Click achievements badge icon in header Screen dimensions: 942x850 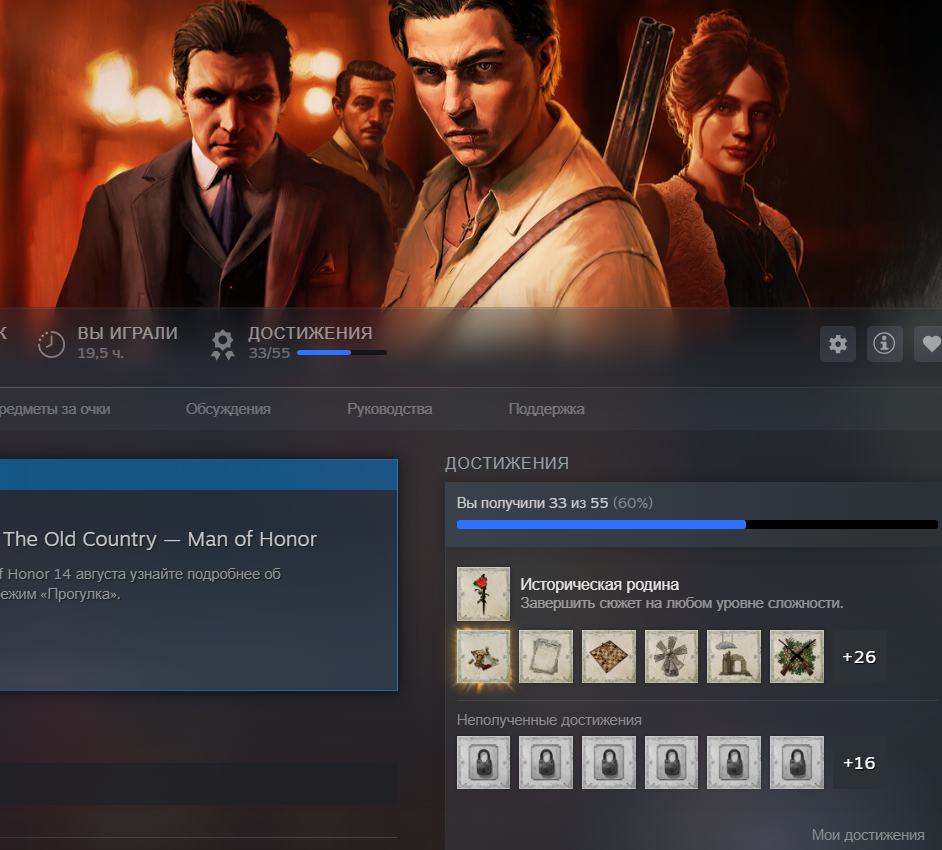click(222, 344)
